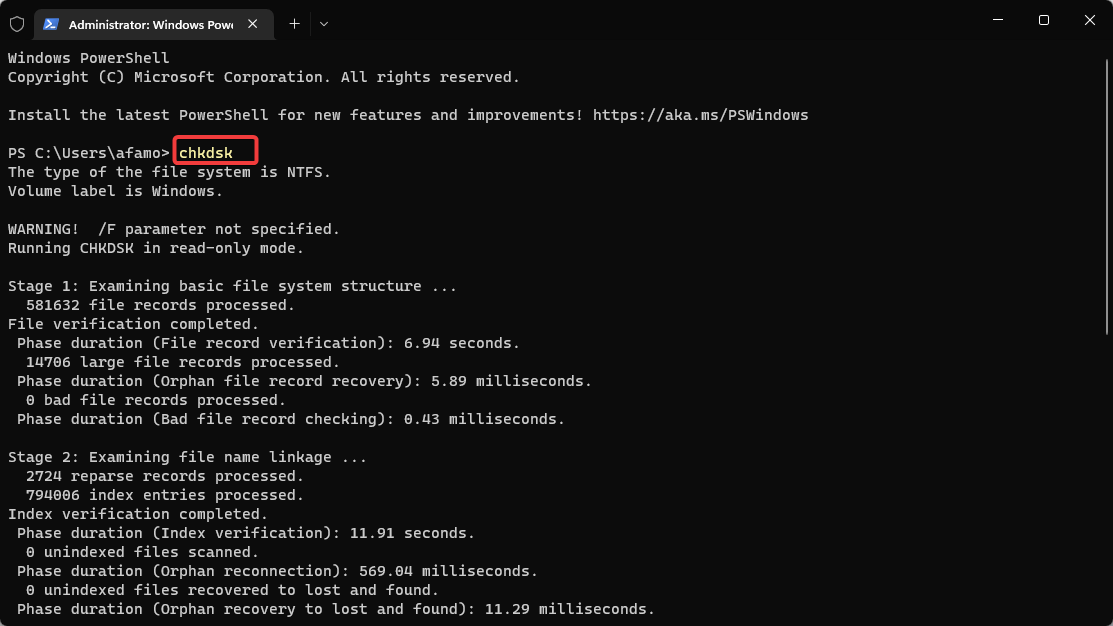Click the Index verification completed line
Image resolution: width=1113 pixels, height=626 pixels.
coord(138,514)
